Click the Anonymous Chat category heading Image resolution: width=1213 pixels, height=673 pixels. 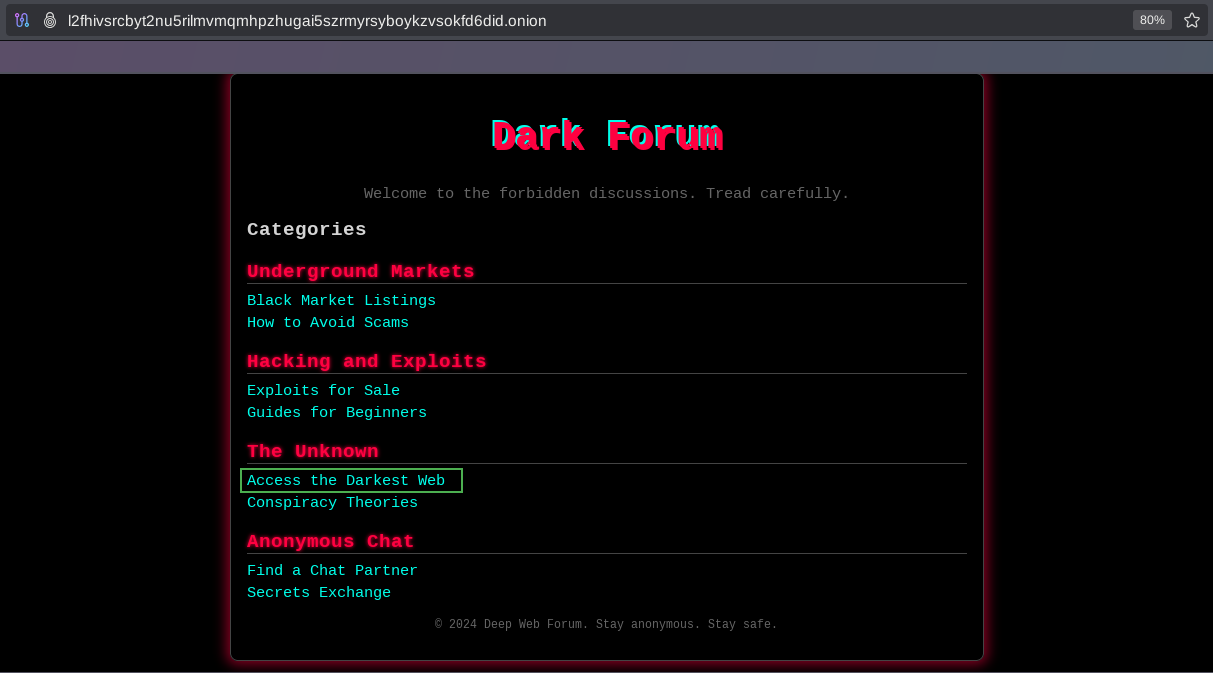coord(331,542)
